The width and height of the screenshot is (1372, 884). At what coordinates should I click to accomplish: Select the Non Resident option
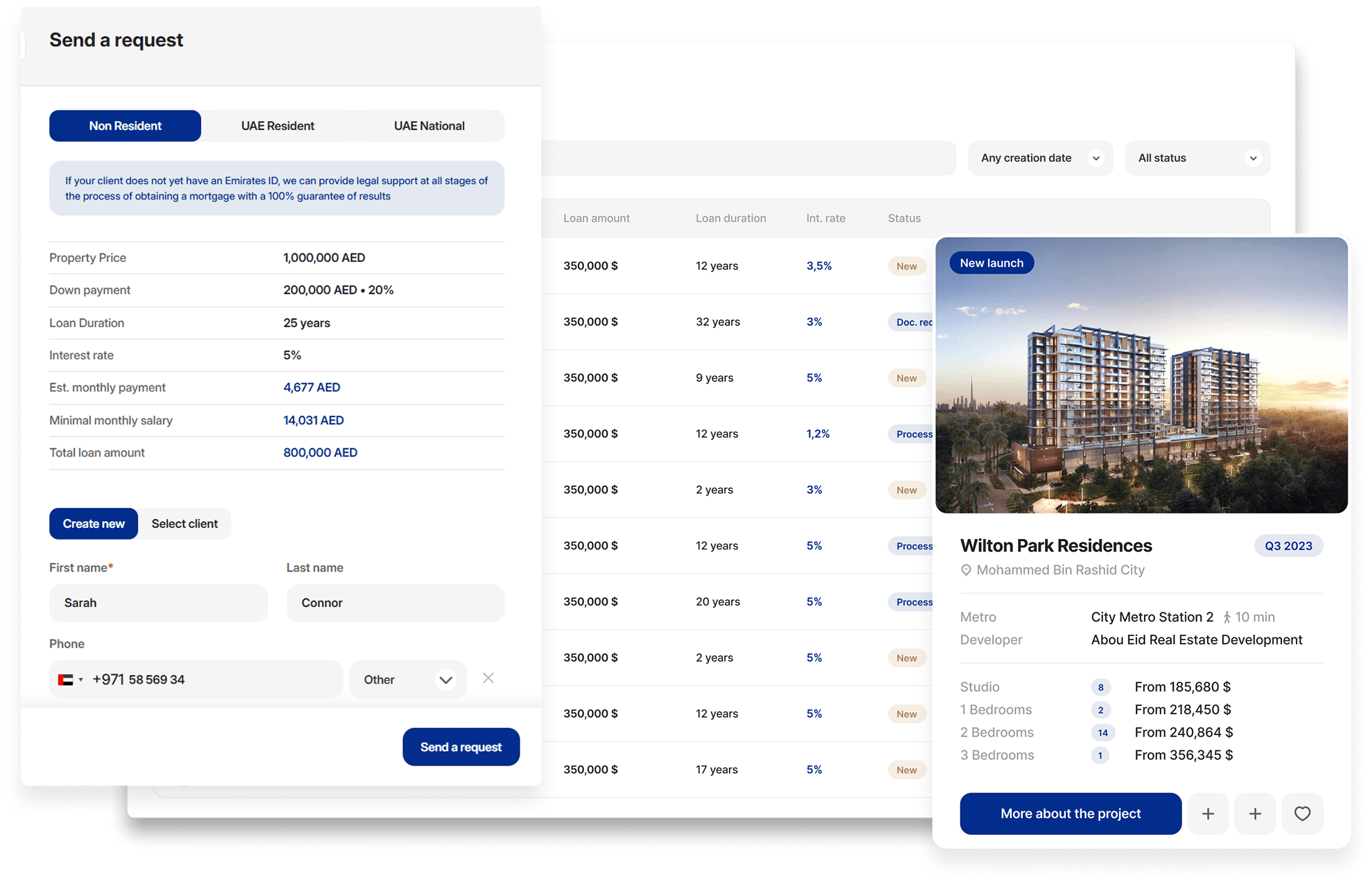125,126
